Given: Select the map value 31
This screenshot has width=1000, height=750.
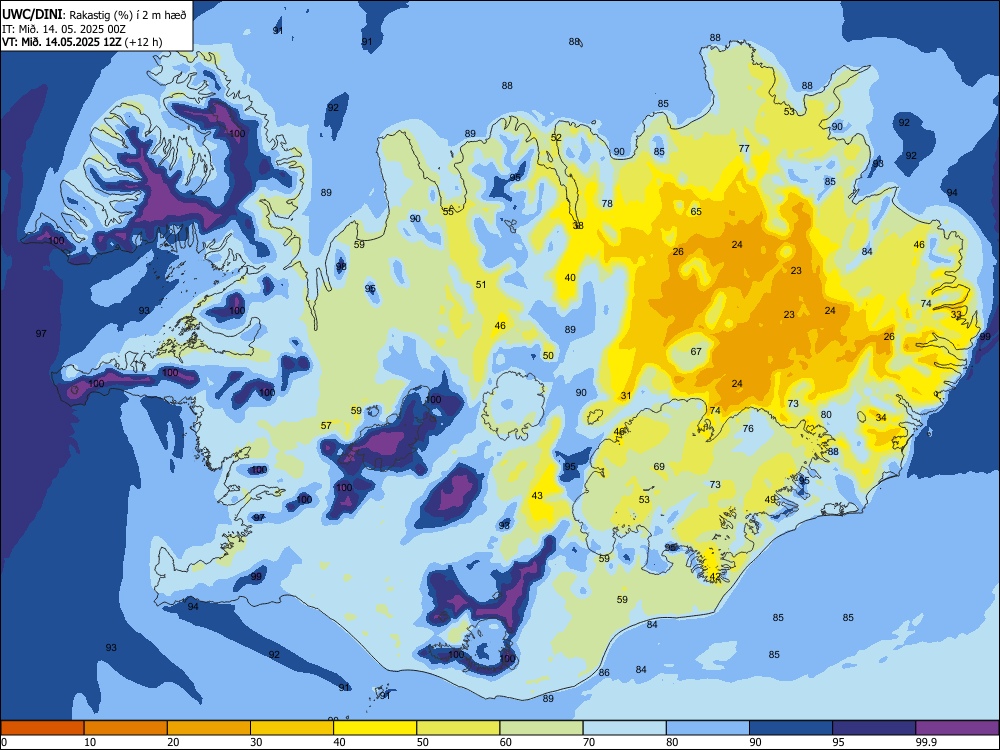Looking at the screenshot, I should [x=626, y=396].
